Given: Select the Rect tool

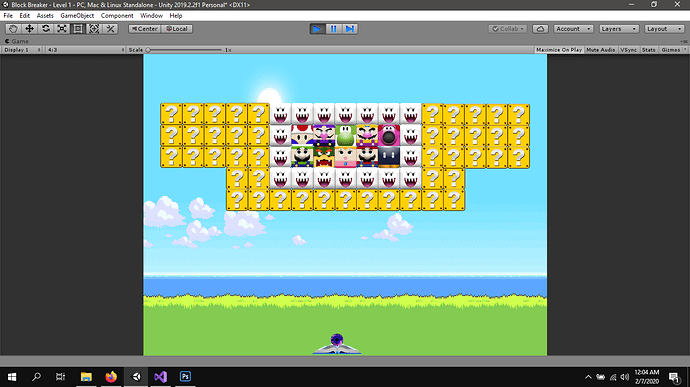Looking at the screenshot, I should [78, 29].
